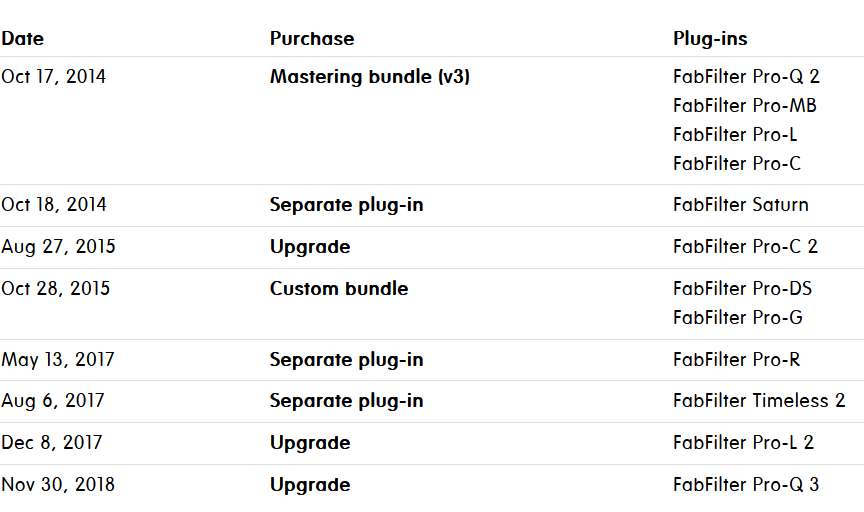
Task: Click the Upgrade entry for Pro-C 2
Action: pos(310,247)
